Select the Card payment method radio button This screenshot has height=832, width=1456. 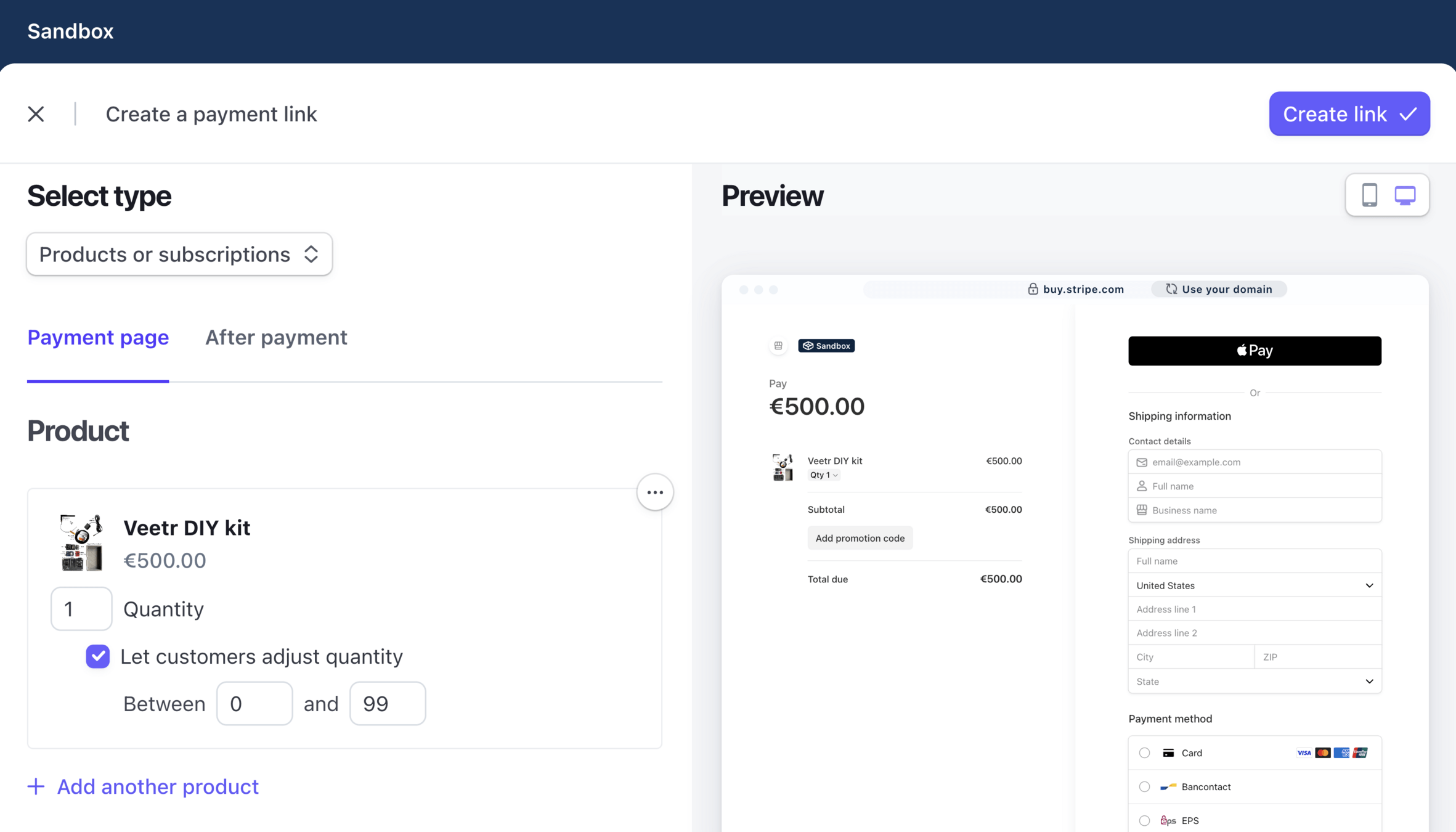[x=1144, y=752]
